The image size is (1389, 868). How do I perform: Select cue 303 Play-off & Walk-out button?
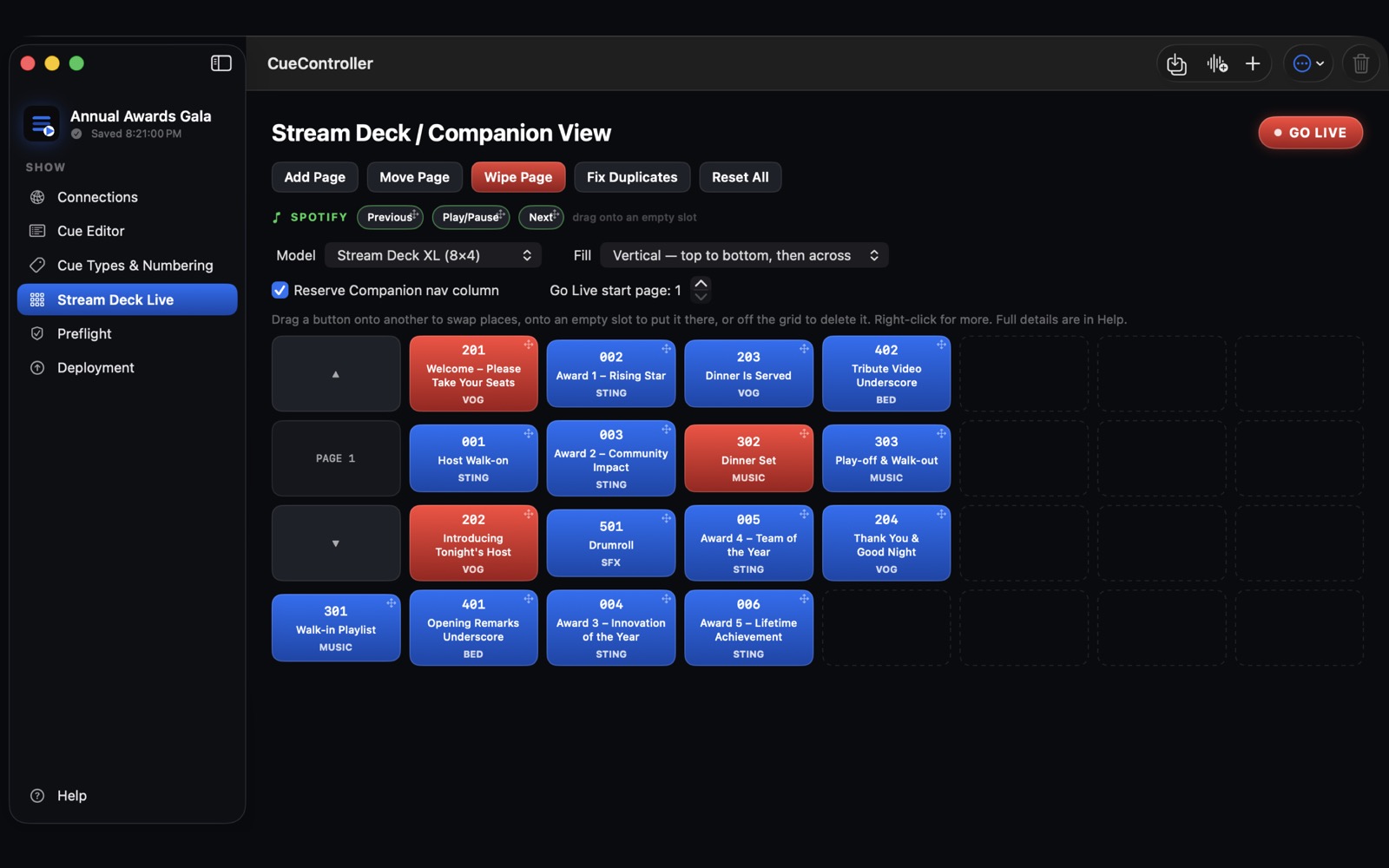(x=886, y=458)
